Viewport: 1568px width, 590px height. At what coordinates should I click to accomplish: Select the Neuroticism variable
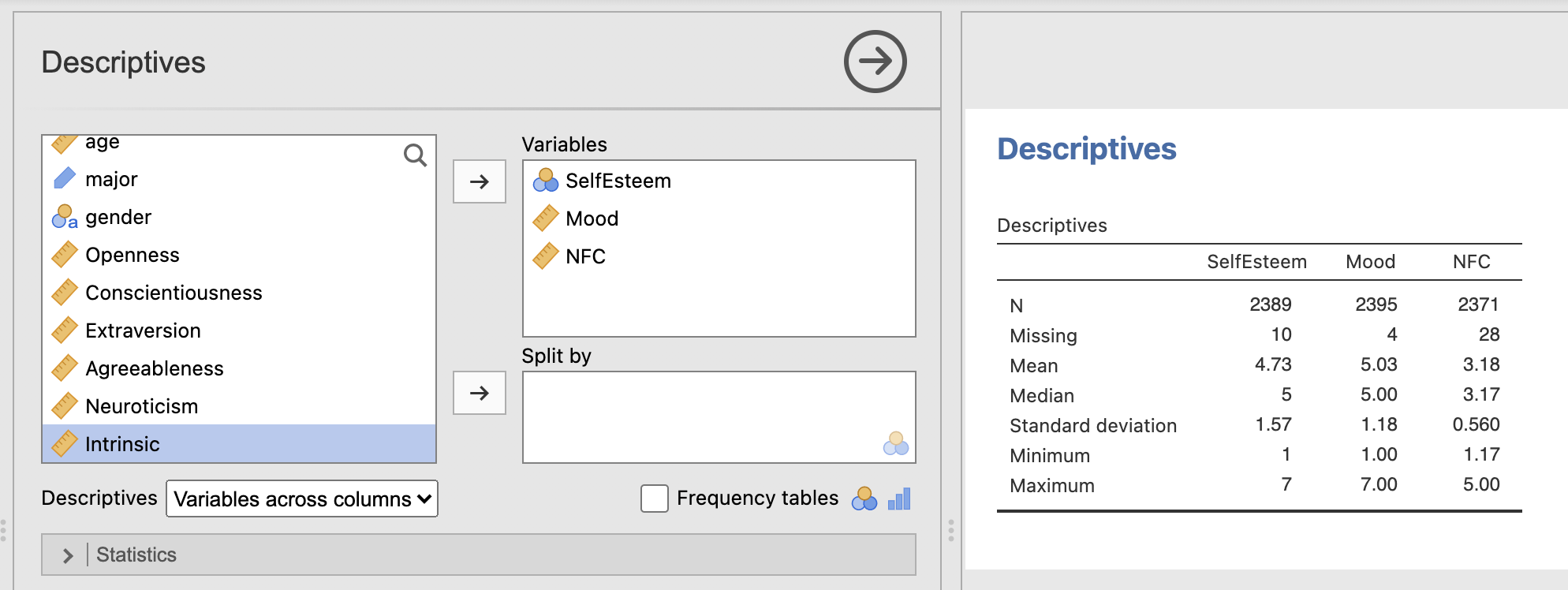[239, 406]
